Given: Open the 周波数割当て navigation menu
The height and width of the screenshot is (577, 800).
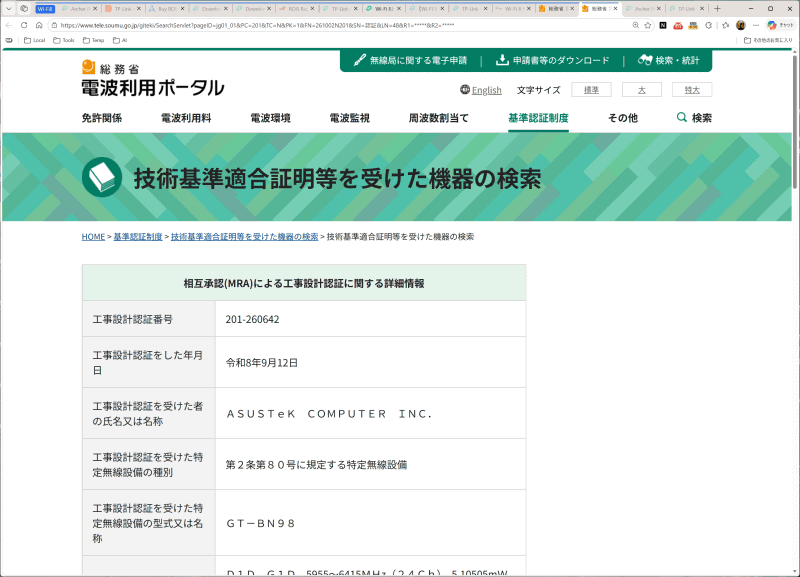Looking at the screenshot, I should pyautogui.click(x=438, y=118).
